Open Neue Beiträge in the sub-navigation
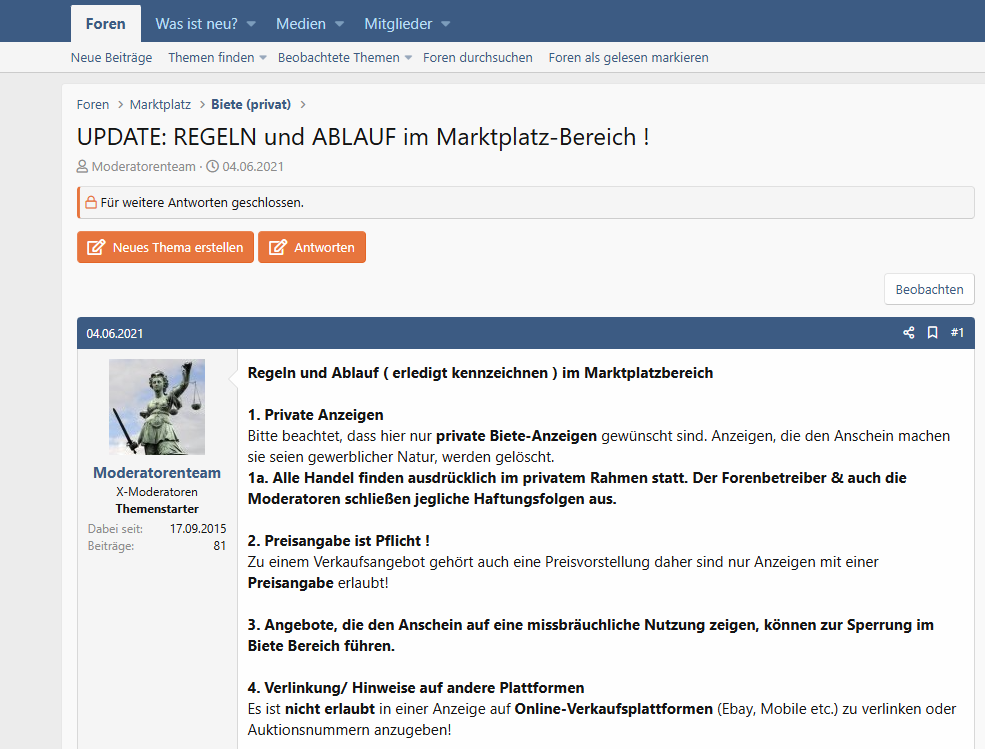The height and width of the screenshot is (749, 985). 111,58
